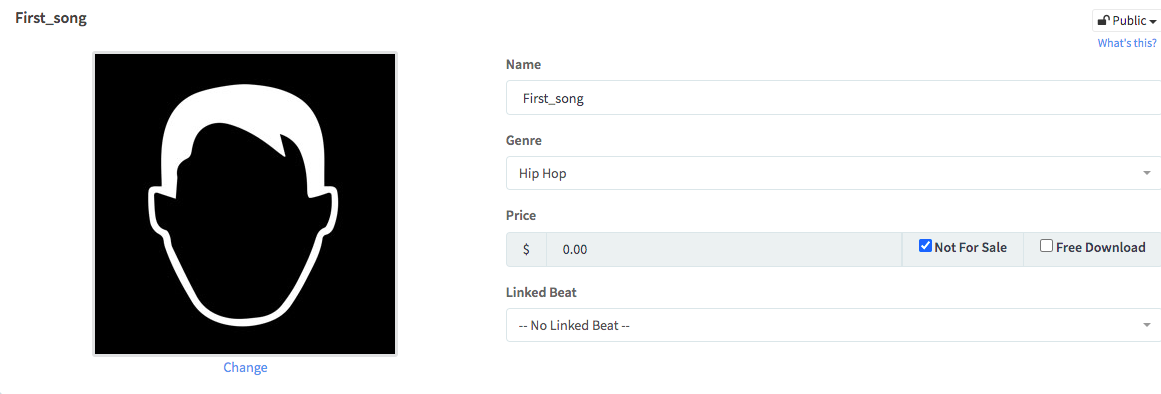Click the First_song heading at top left
The width and height of the screenshot is (1161, 394).
pos(51,19)
